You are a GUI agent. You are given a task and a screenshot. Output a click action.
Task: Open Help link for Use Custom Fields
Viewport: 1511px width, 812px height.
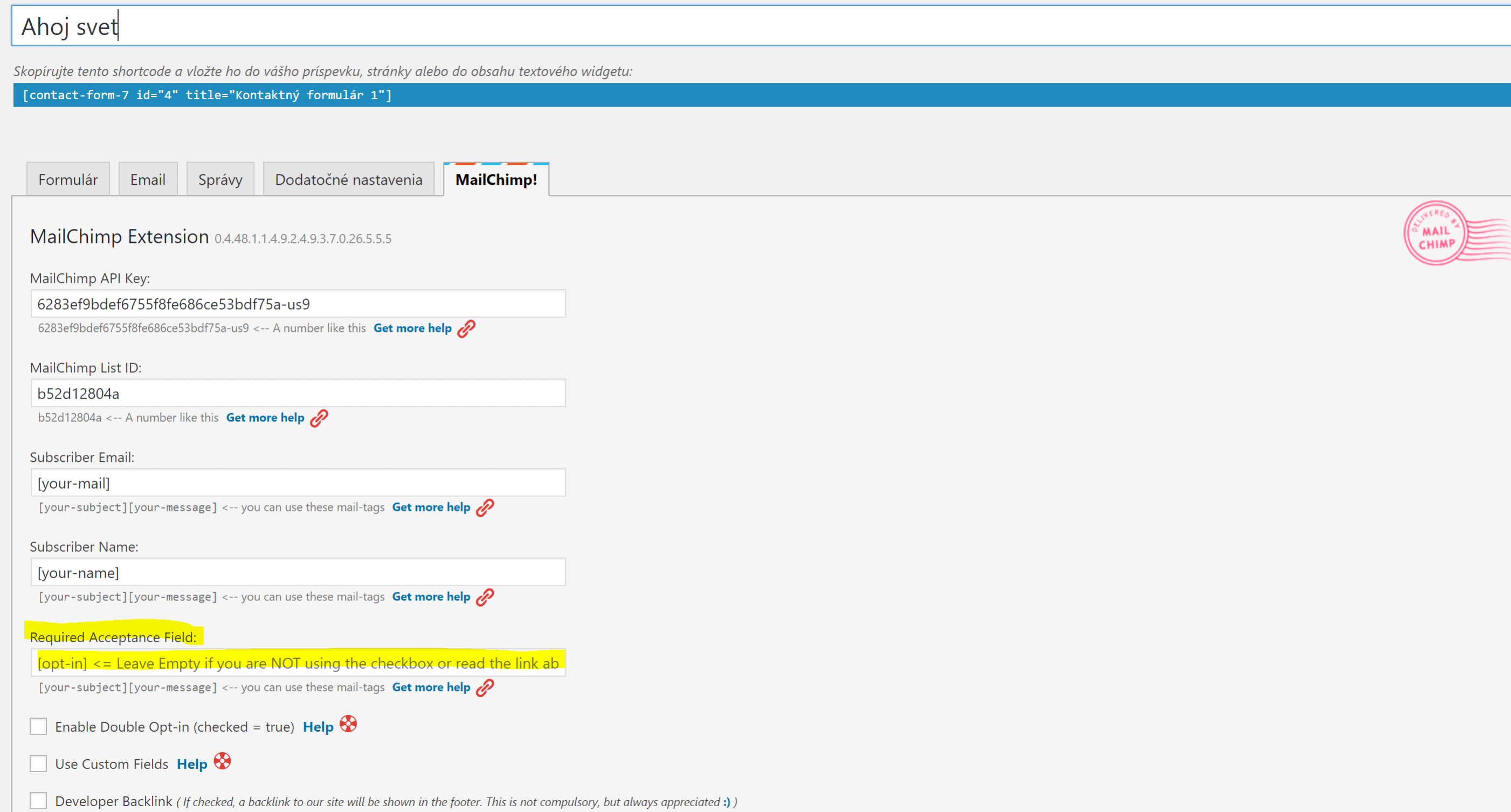pyautogui.click(x=192, y=765)
